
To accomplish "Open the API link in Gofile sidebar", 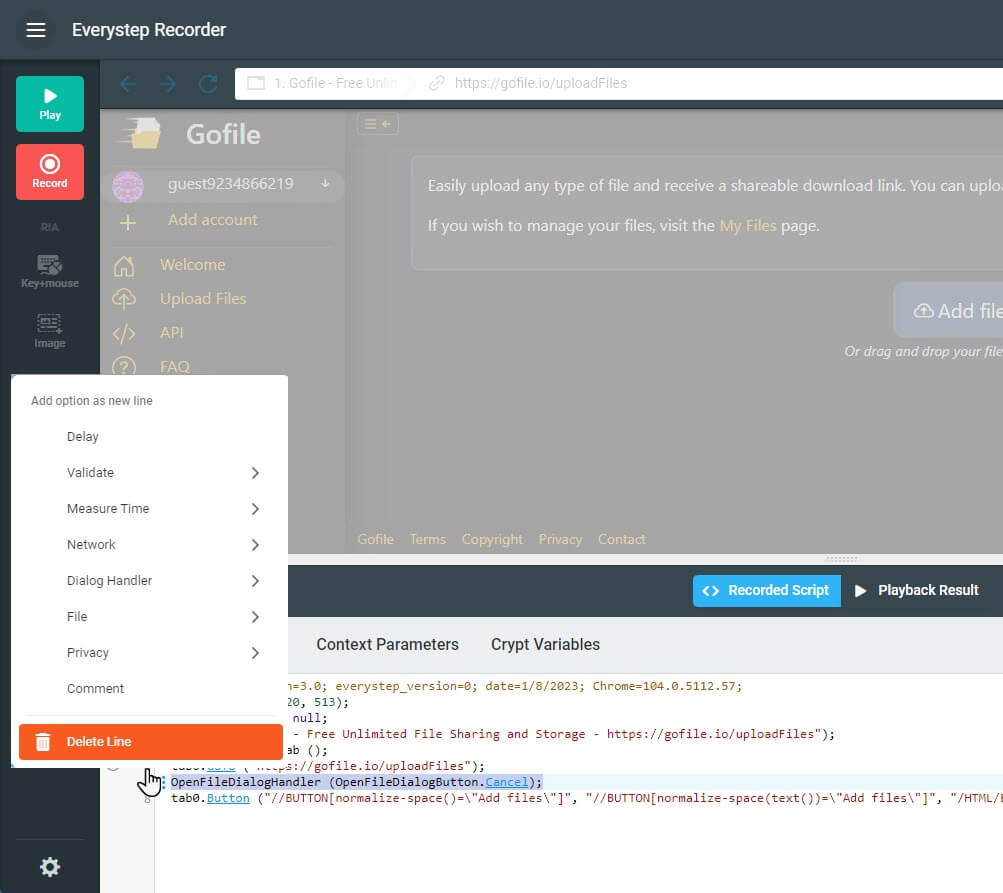I will 171,333.
